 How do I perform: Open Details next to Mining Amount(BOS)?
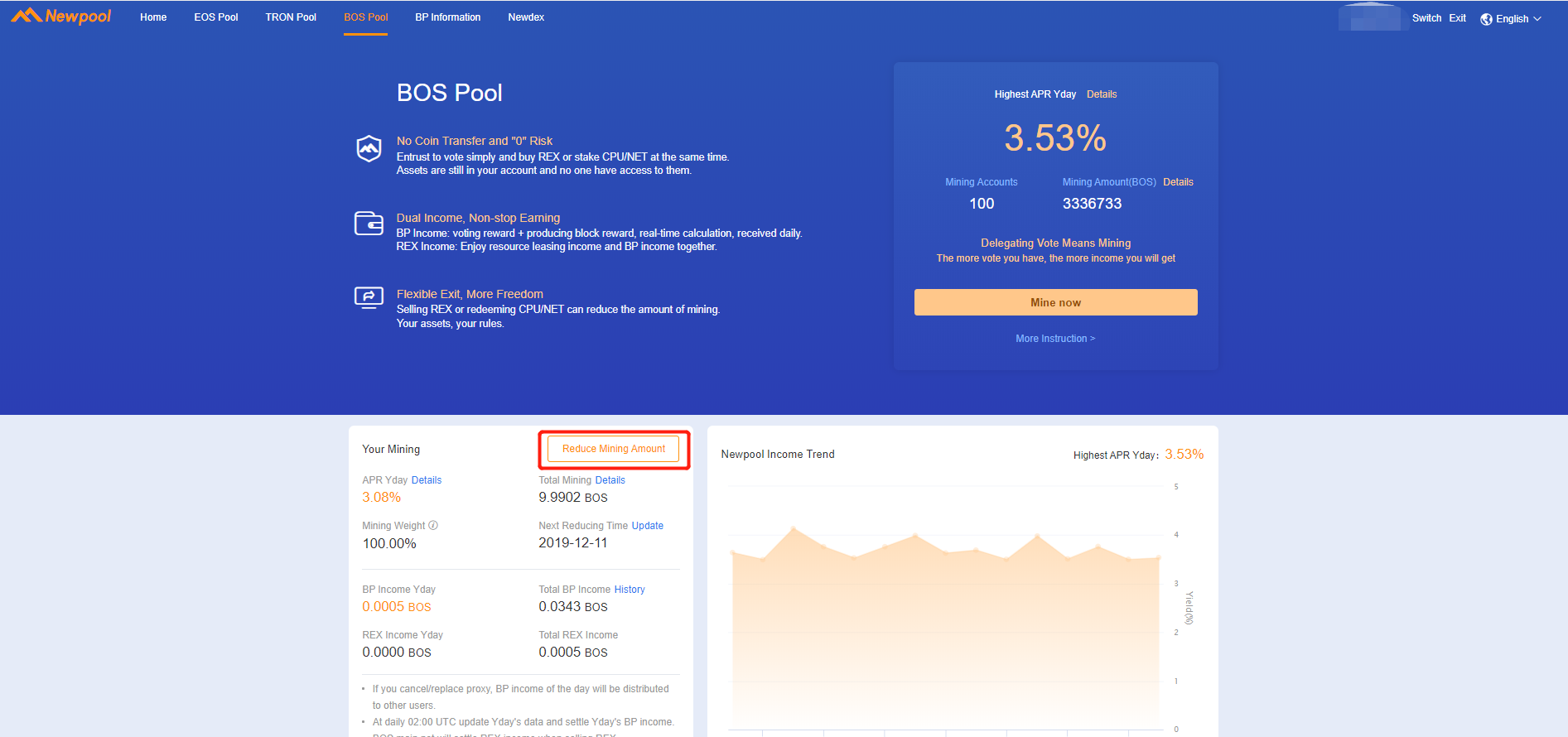pyautogui.click(x=1178, y=182)
